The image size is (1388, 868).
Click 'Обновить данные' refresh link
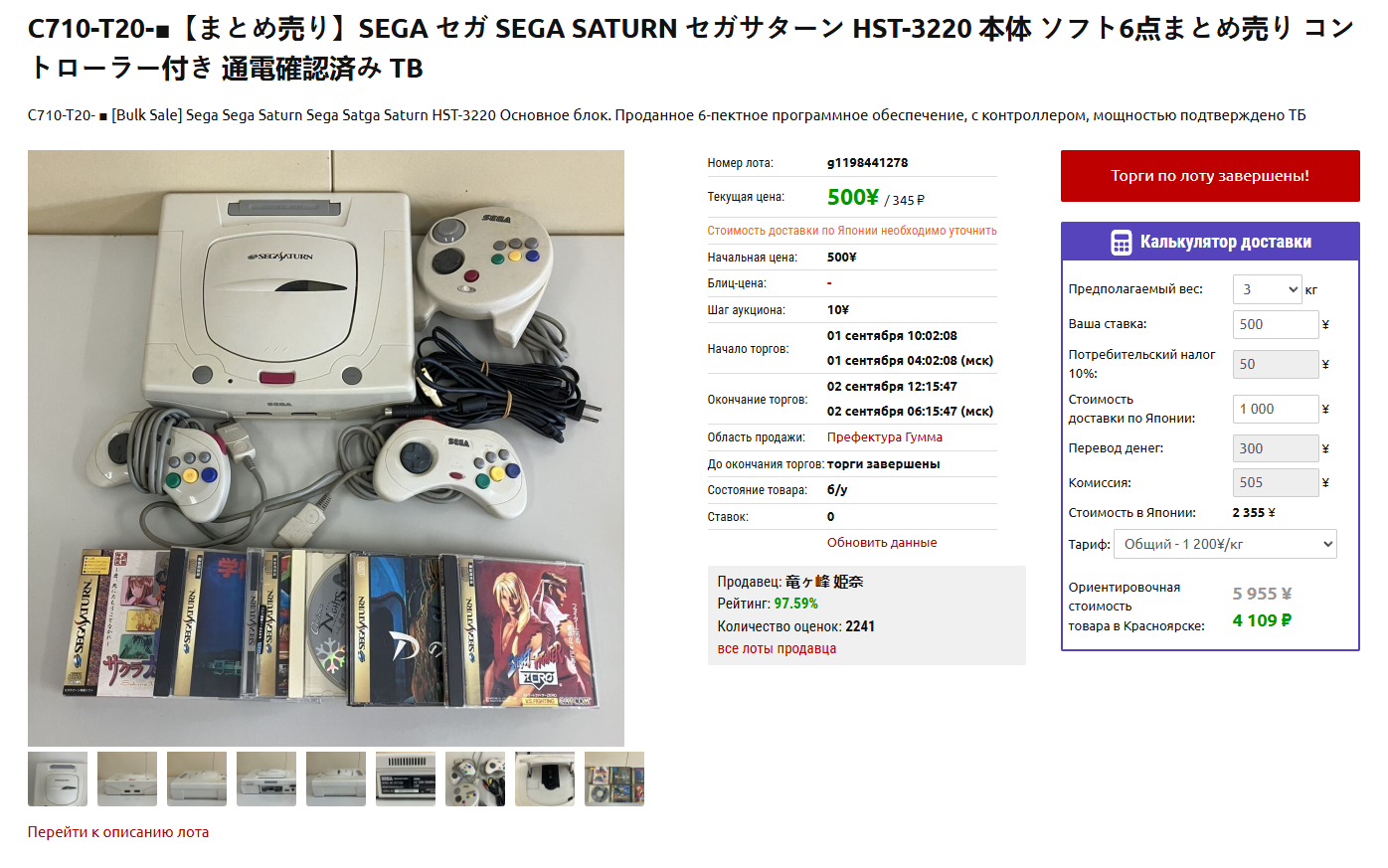tap(882, 543)
